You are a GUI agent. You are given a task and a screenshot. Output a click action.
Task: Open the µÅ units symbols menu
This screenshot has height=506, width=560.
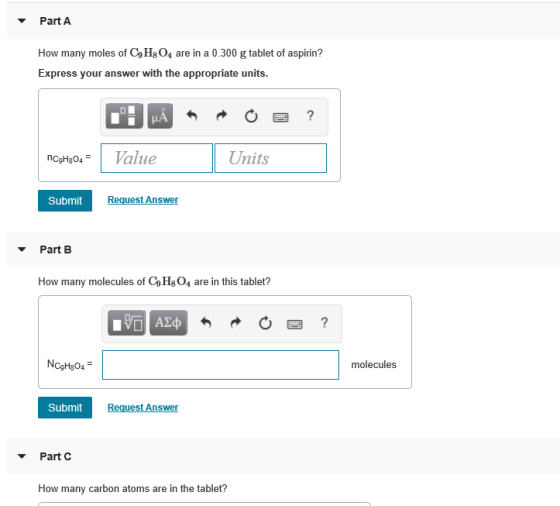[x=160, y=116]
